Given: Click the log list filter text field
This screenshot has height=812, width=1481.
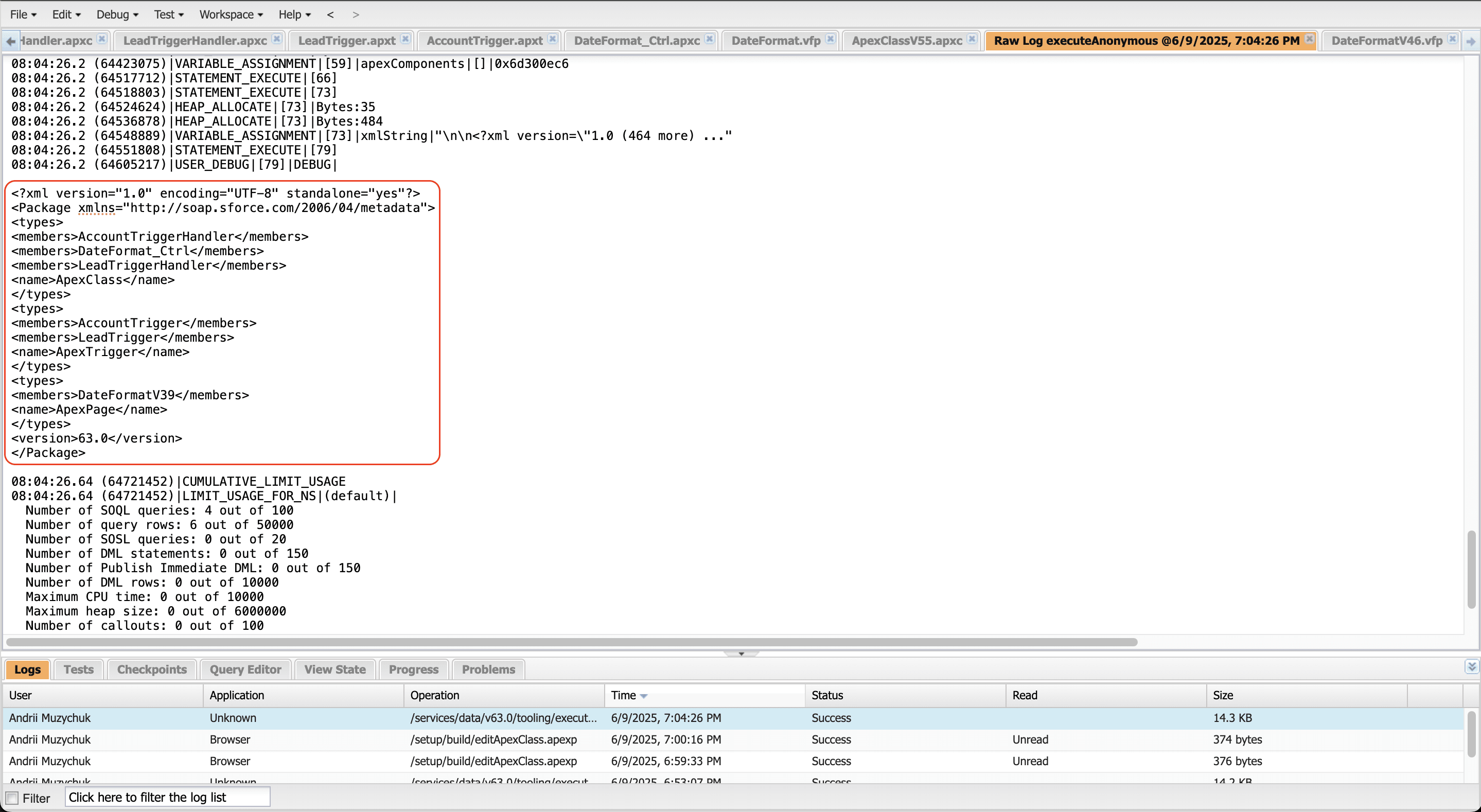Looking at the screenshot, I should coord(167,797).
